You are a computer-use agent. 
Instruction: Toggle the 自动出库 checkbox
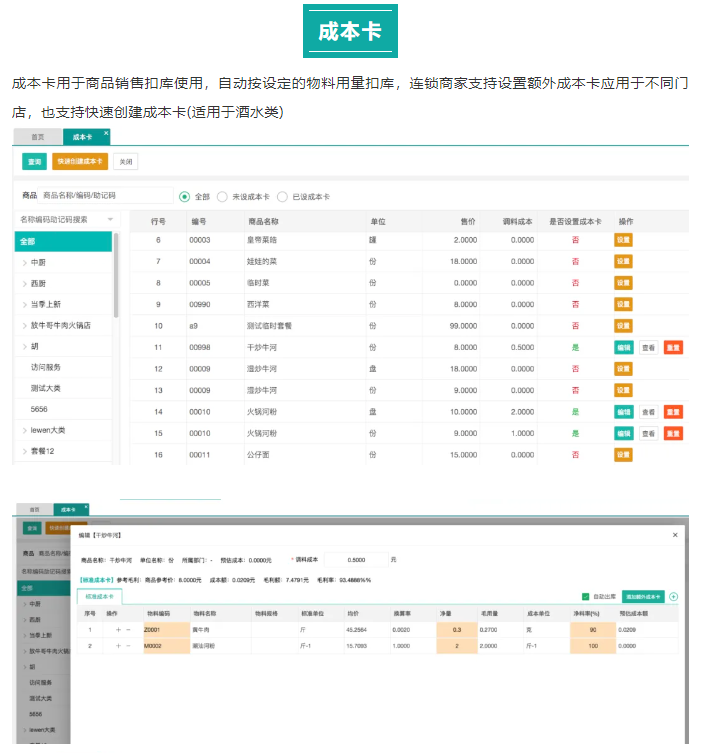585,597
